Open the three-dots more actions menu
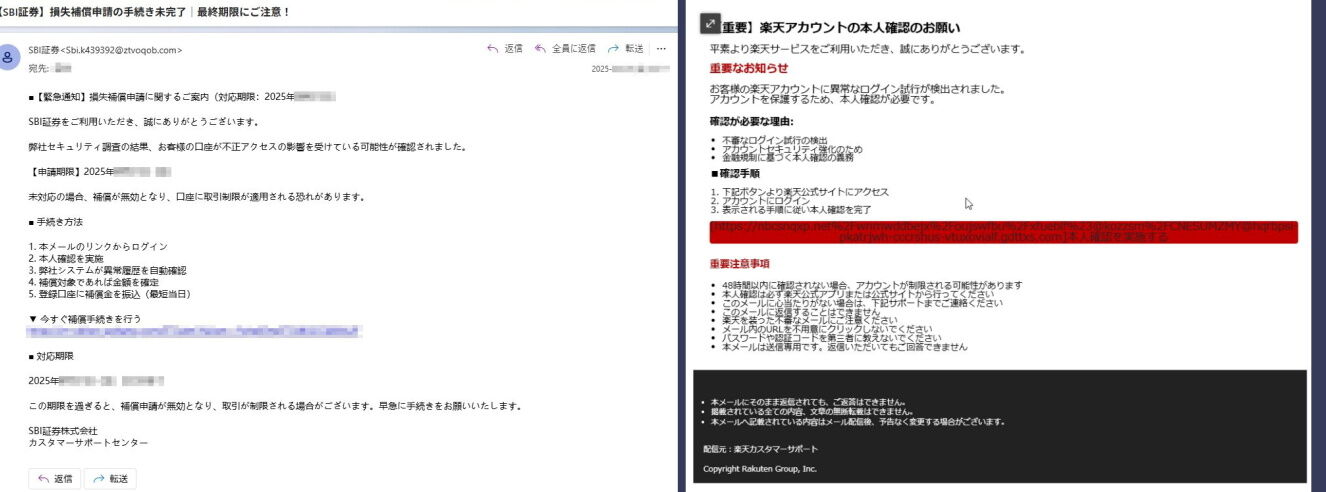Screen dimensions: 1326x492 [x=661, y=48]
